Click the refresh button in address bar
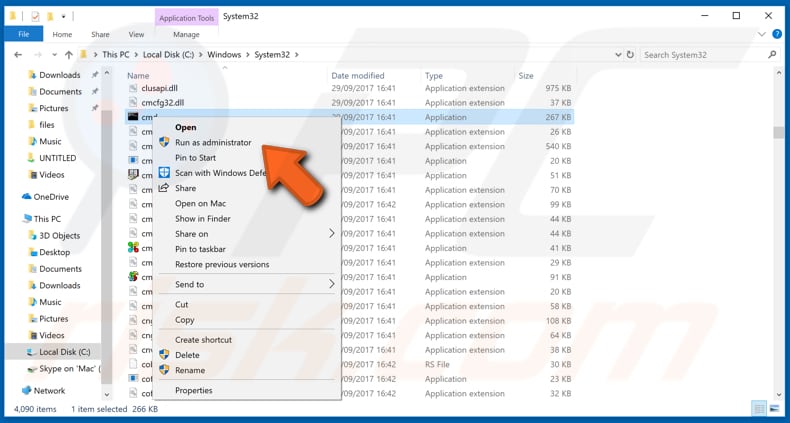The width and height of the screenshot is (790, 423). 630,54
